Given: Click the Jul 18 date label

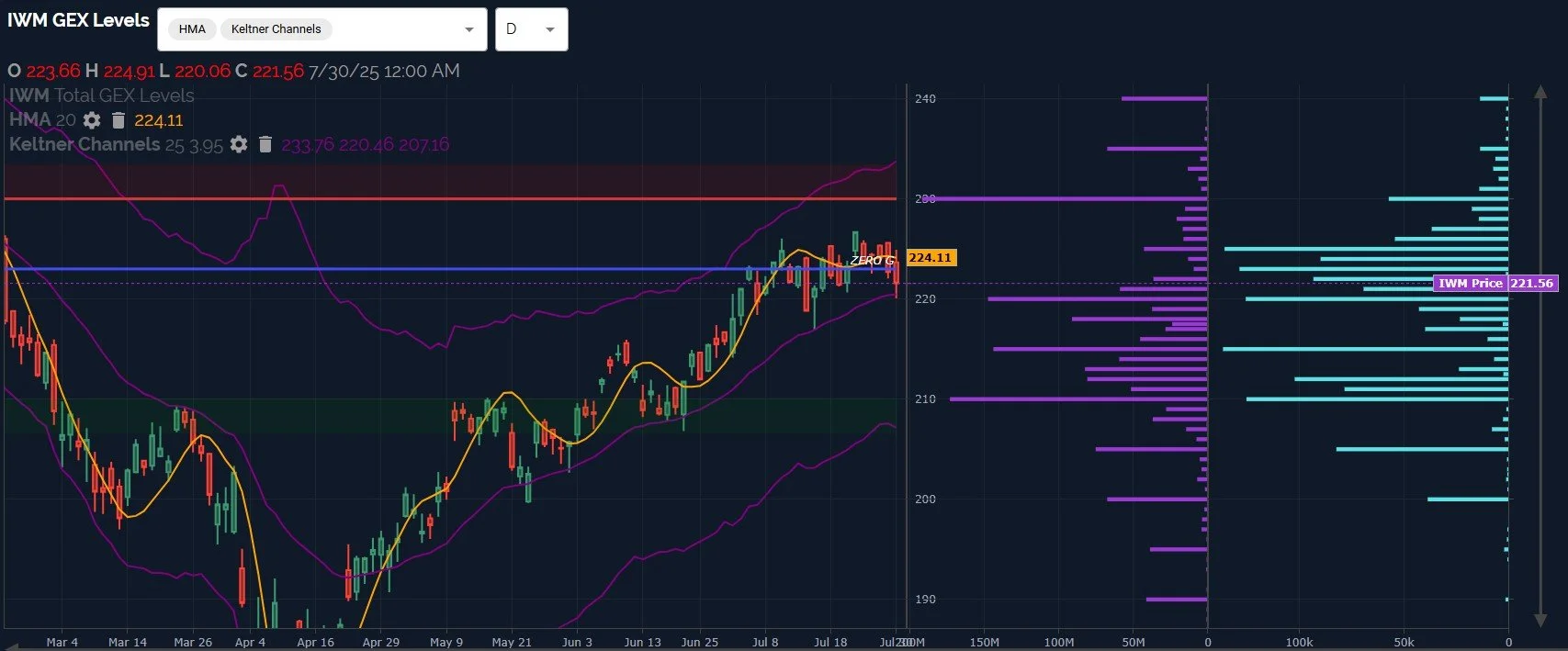Looking at the screenshot, I should click(830, 642).
